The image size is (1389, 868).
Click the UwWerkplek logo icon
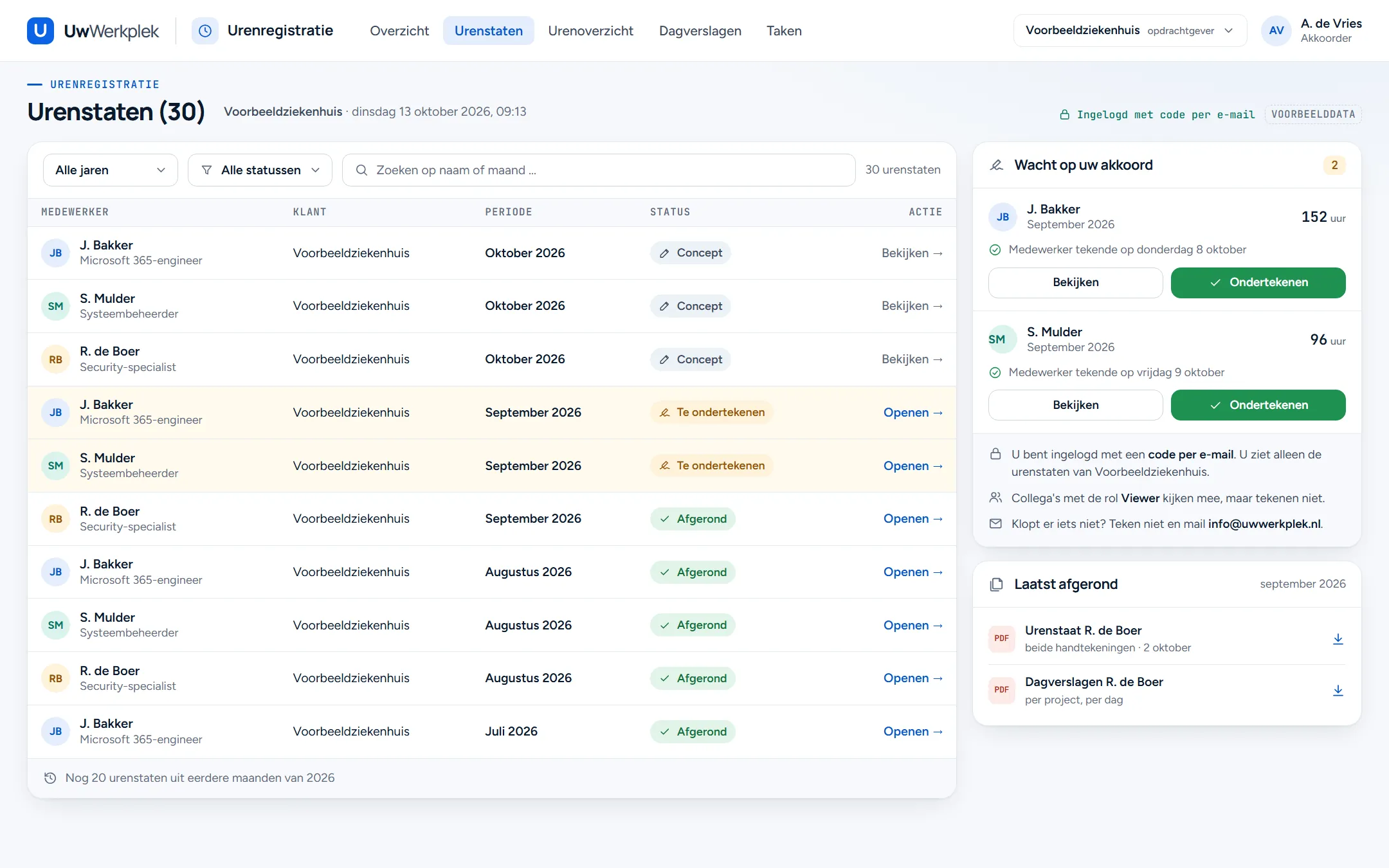(x=40, y=31)
